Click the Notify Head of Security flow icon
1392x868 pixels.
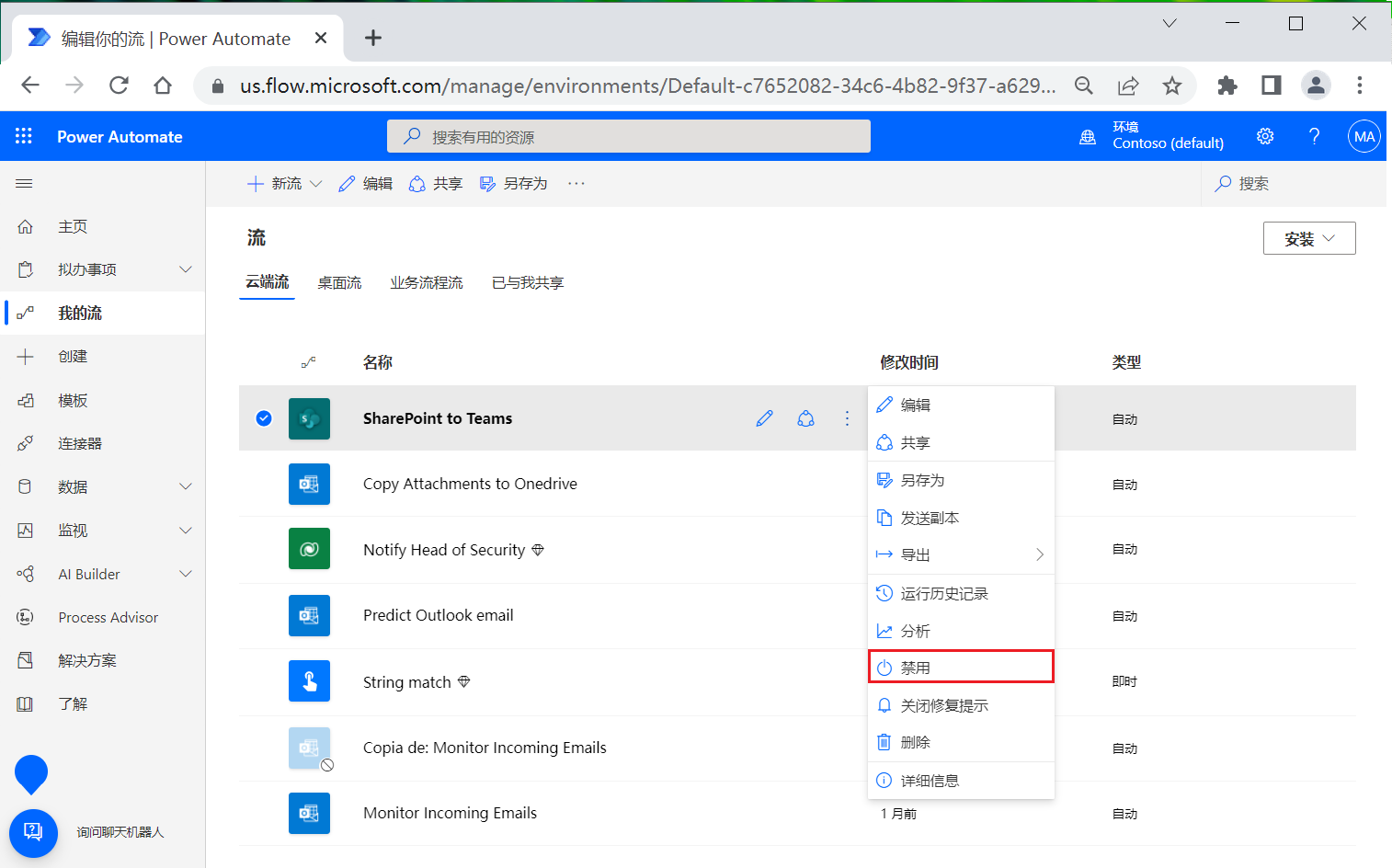click(309, 549)
